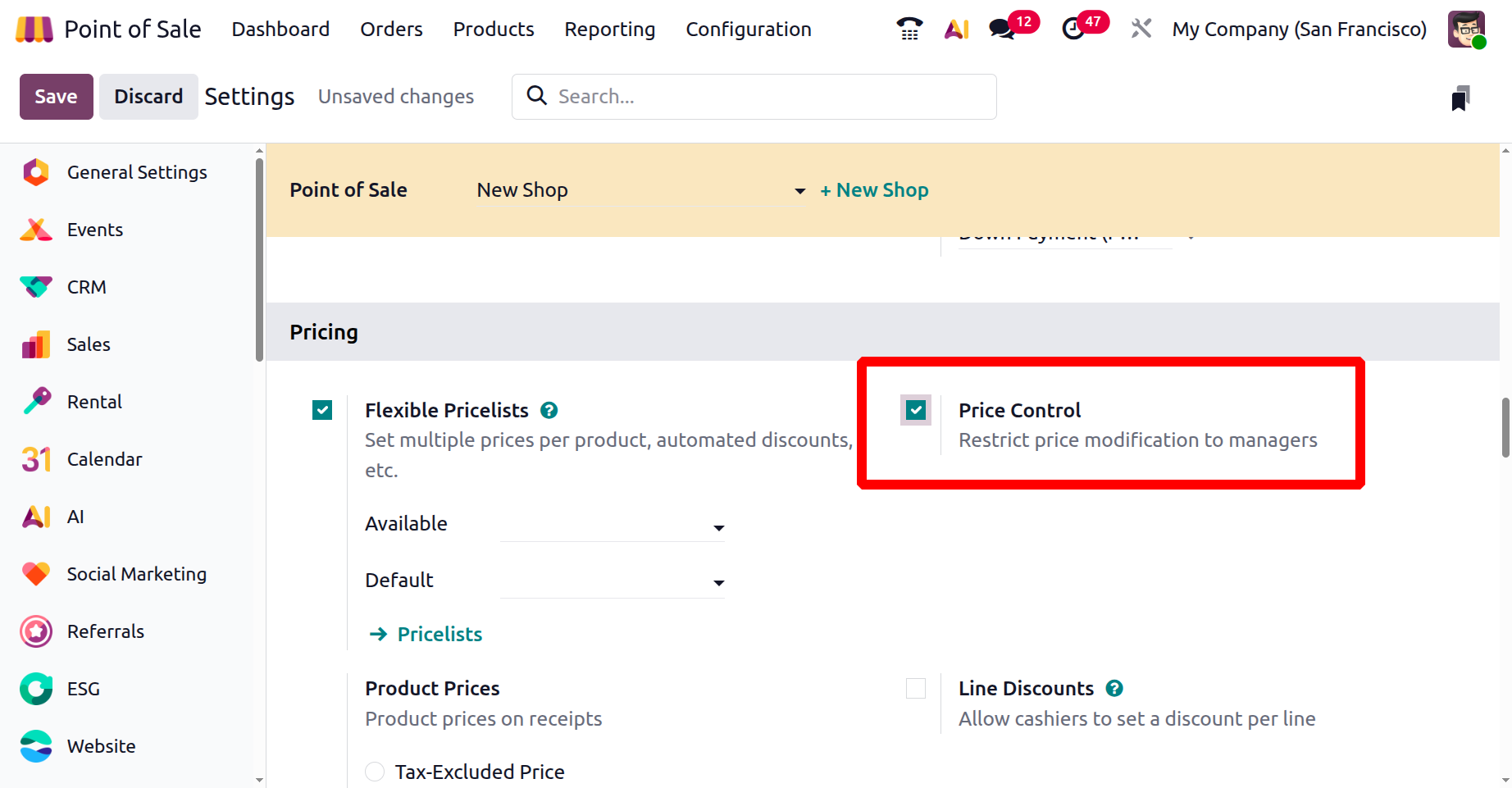Select the Tax-Excluded Price radio button
Screen dimensions: 1512x788
click(x=375, y=772)
